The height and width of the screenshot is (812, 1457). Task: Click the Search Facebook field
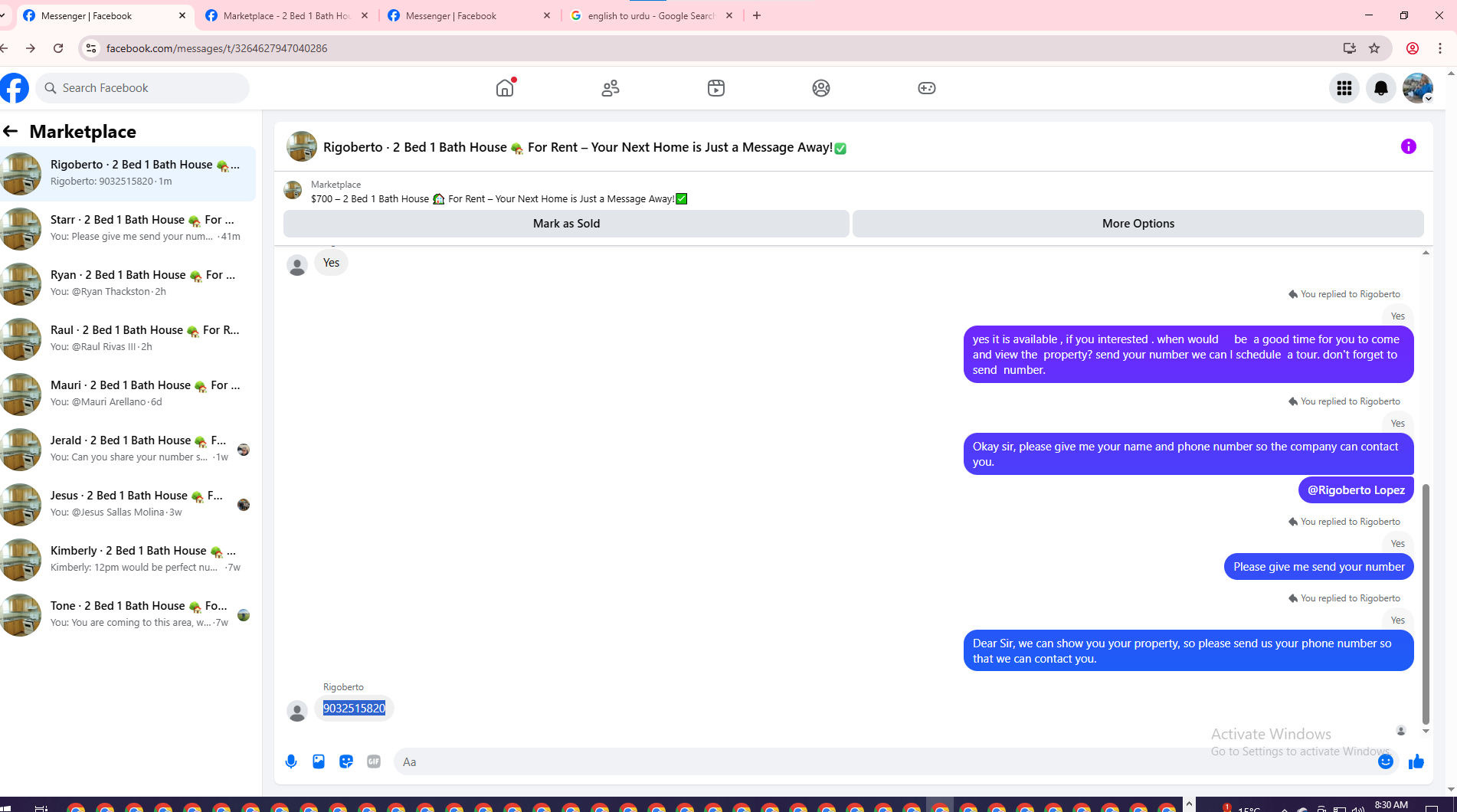point(143,88)
